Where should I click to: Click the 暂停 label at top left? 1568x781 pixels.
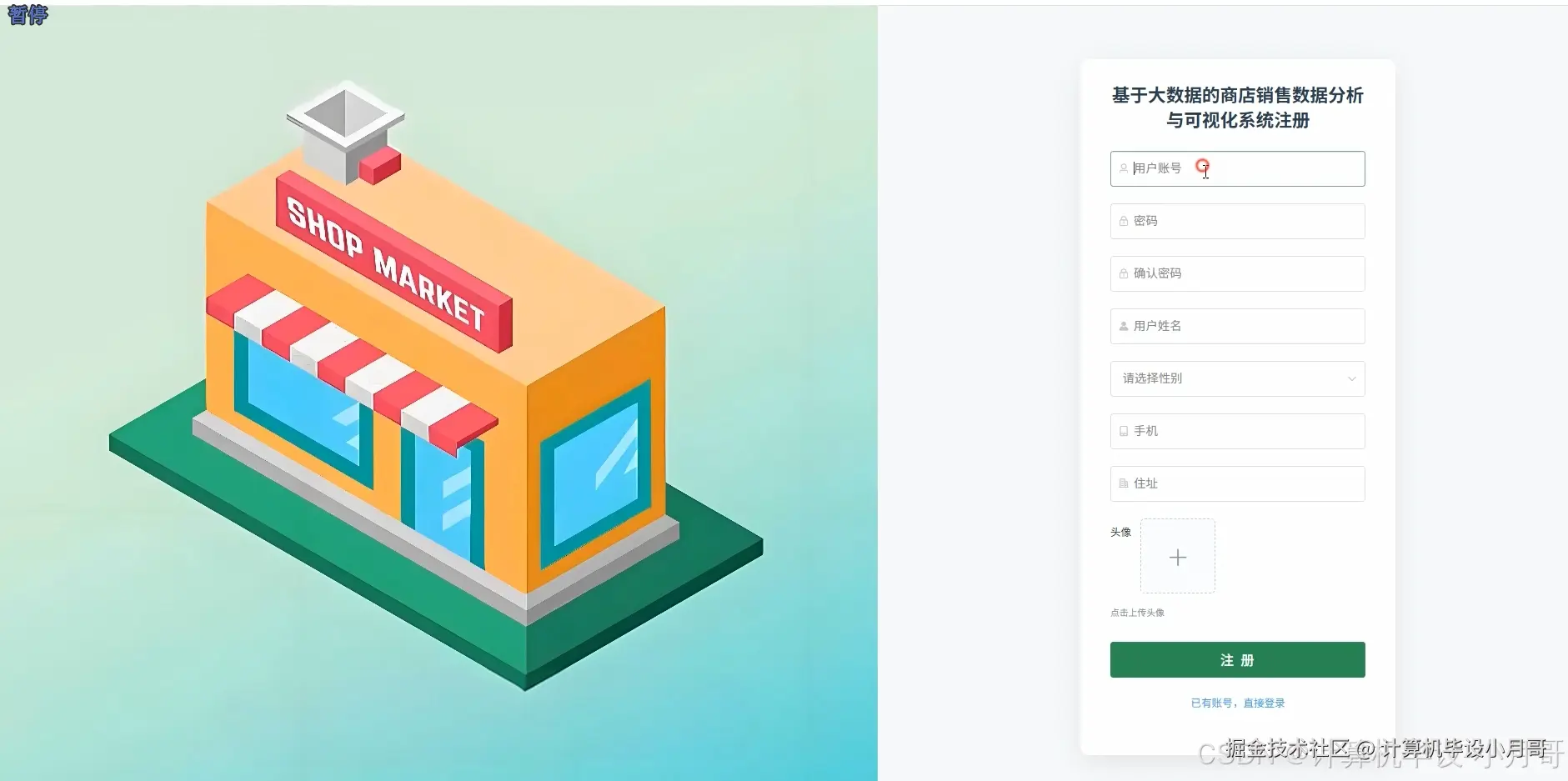28,14
